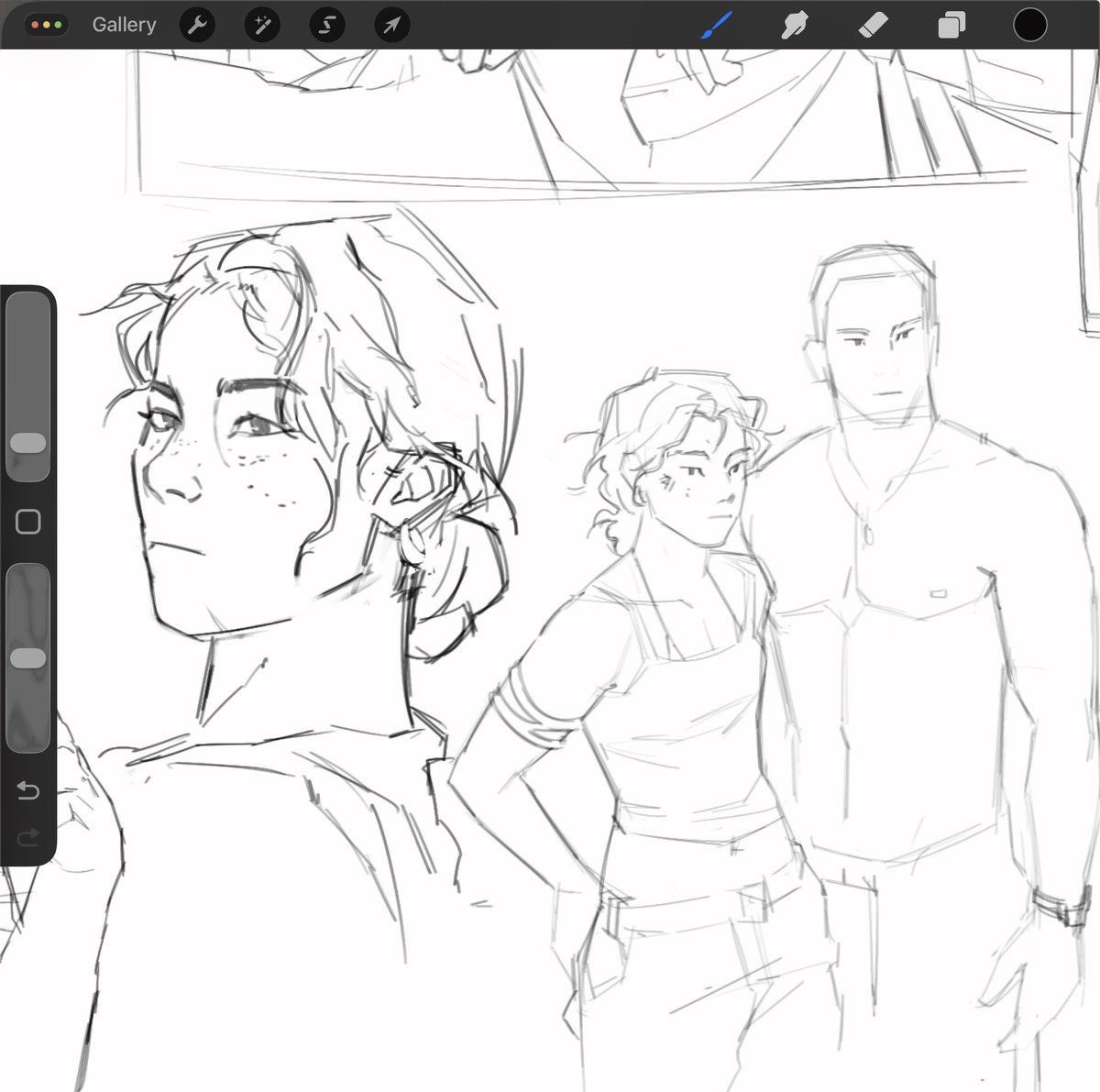Select the Eraser tool
The width and height of the screenshot is (1100, 1092).
pos(873,26)
